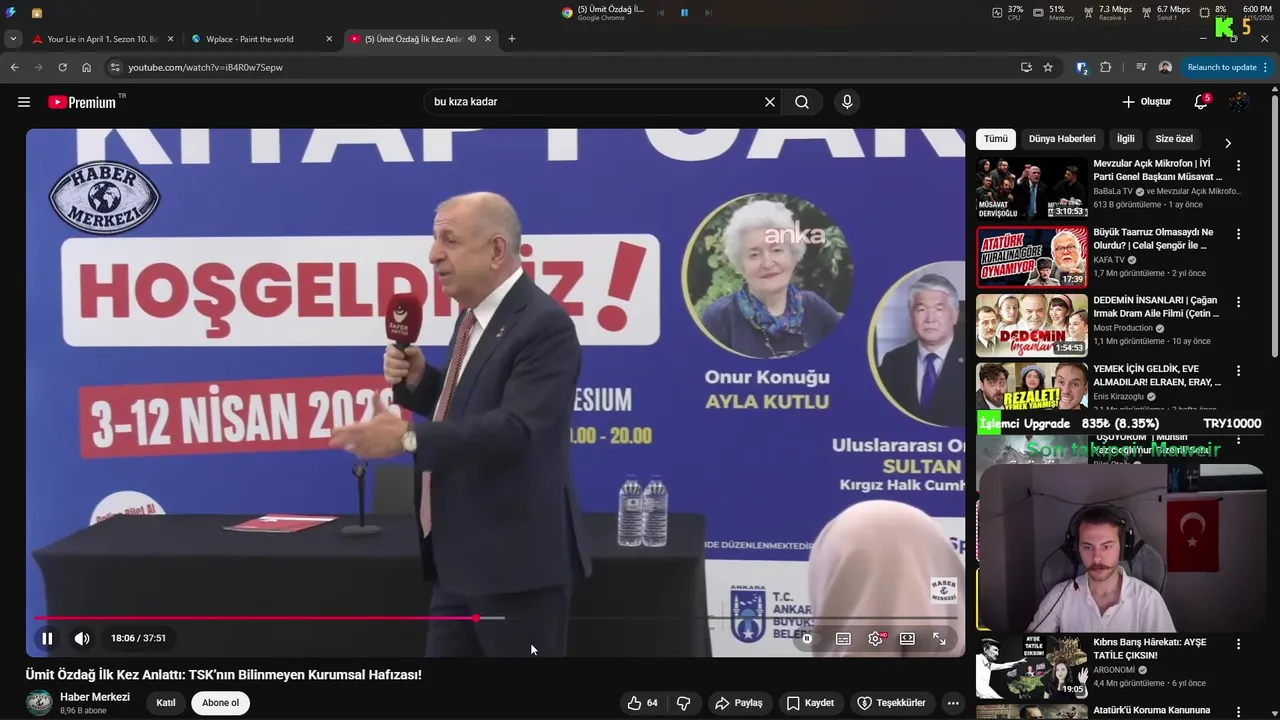Open a new browser tab

[x=512, y=39]
